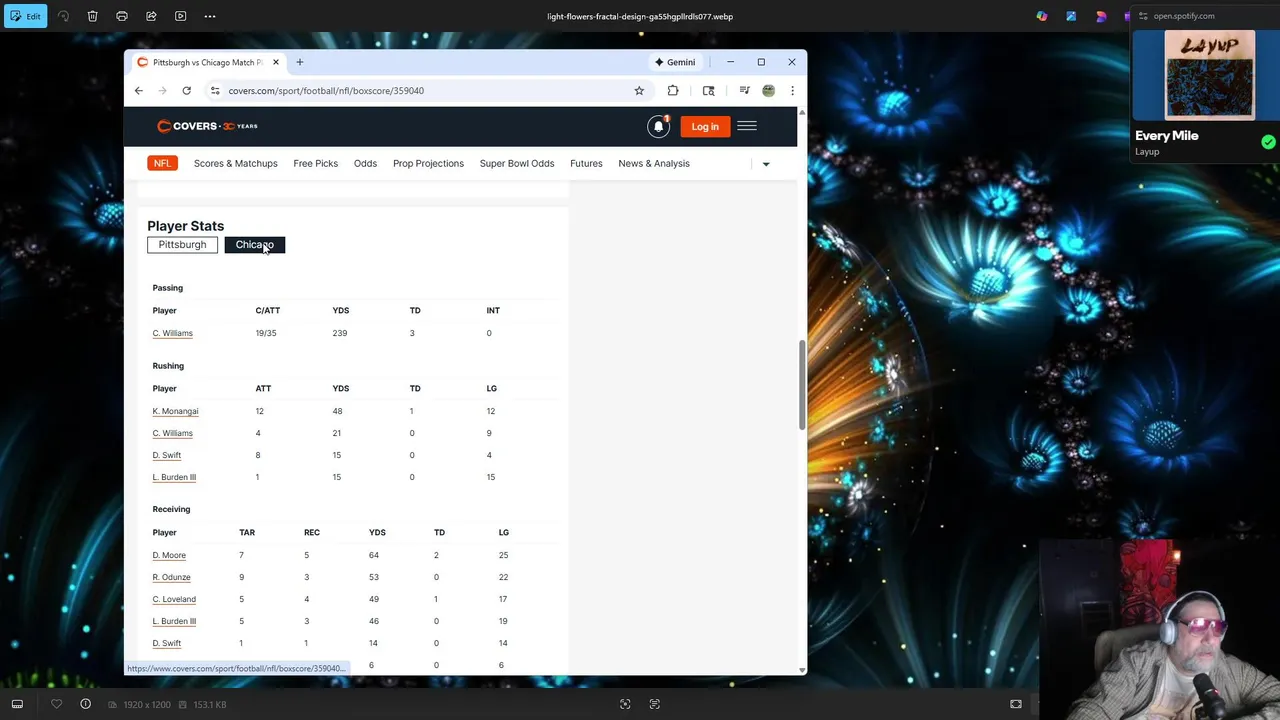Image resolution: width=1280 pixels, height=720 pixels.
Task: Click the print icon in Photos toolbar
Action: [122, 16]
